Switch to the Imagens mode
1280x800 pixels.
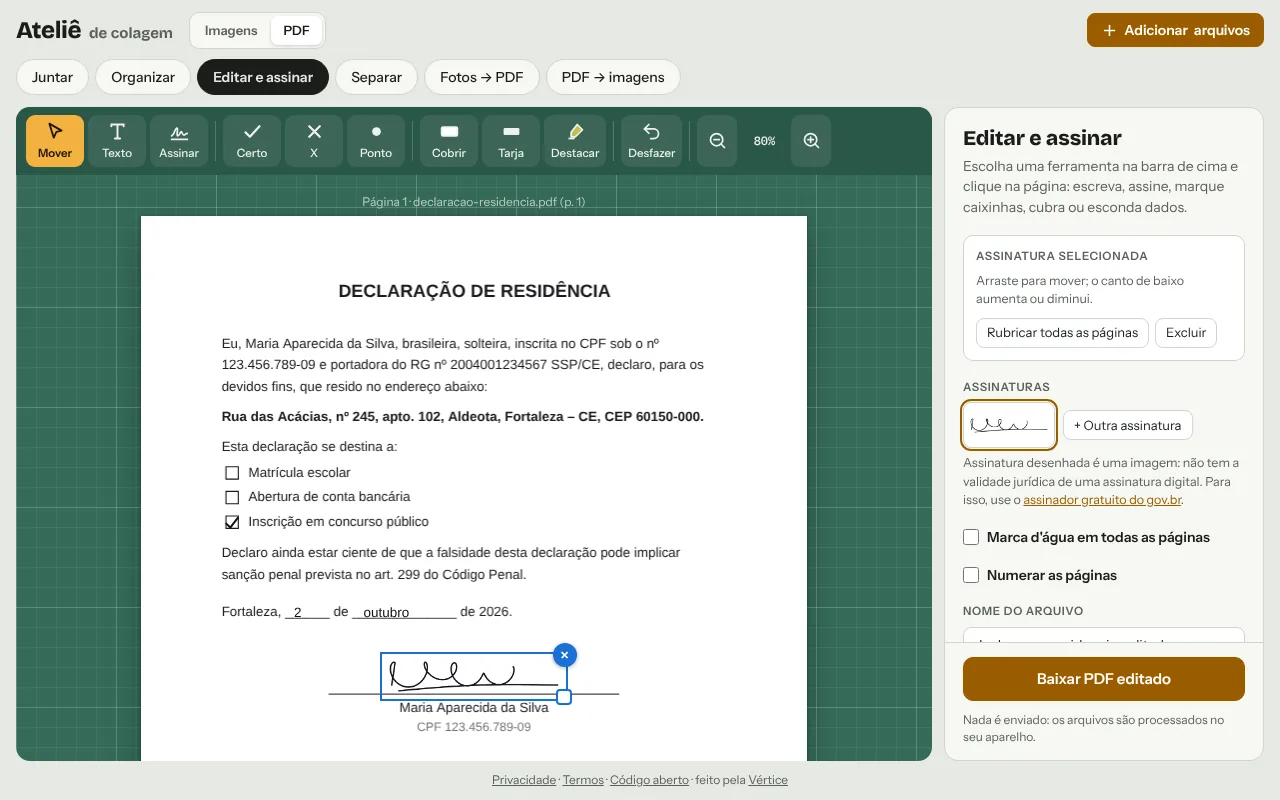[231, 31]
